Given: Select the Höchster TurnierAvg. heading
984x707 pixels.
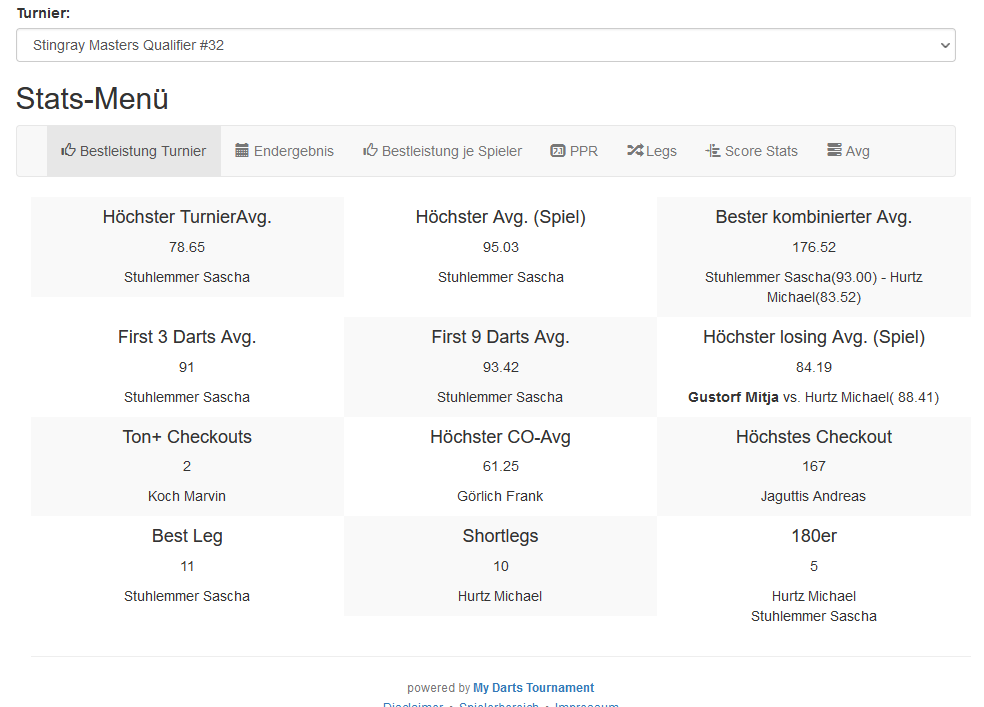Looking at the screenshot, I should pyautogui.click(x=187, y=217).
